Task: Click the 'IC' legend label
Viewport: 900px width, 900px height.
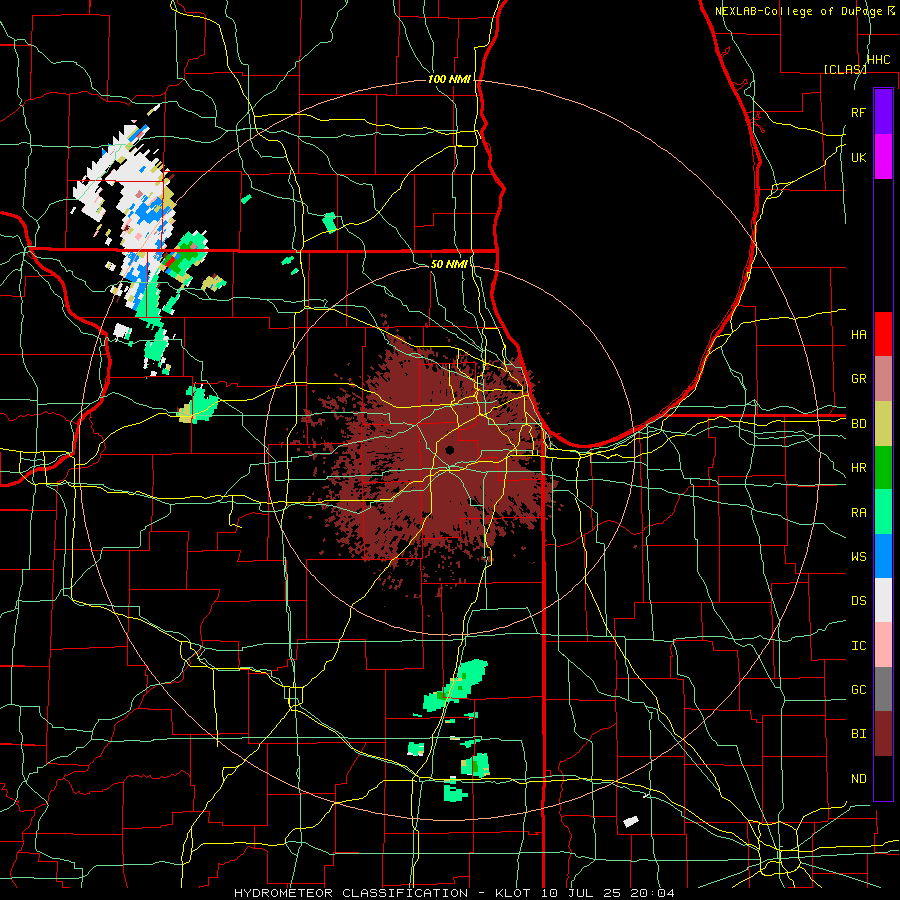Action: pos(858,646)
